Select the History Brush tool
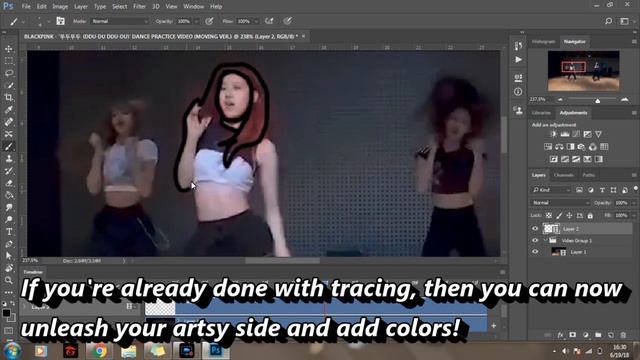Image resolution: width=640 pixels, height=360 pixels. (x=9, y=171)
